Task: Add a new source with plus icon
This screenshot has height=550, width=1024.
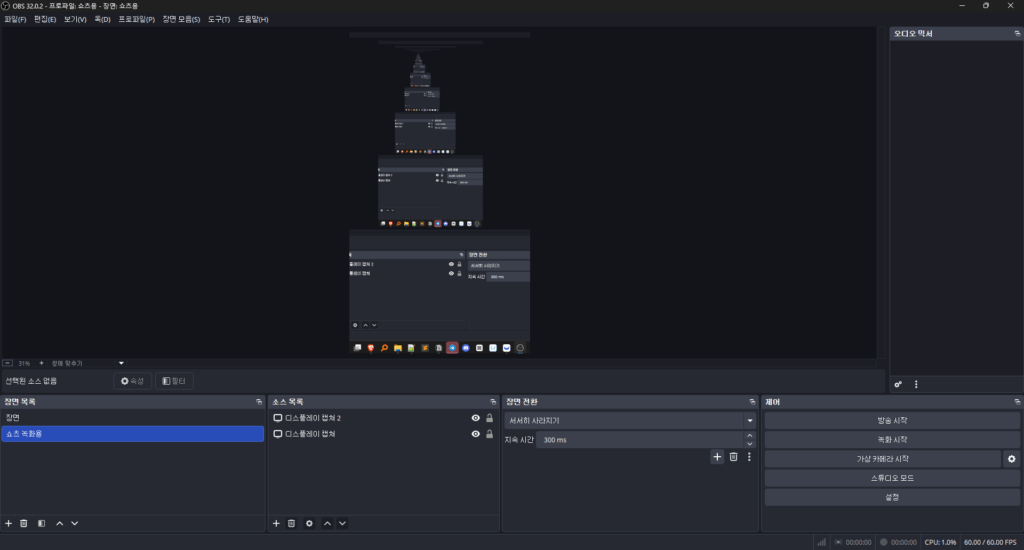Action: (277, 523)
